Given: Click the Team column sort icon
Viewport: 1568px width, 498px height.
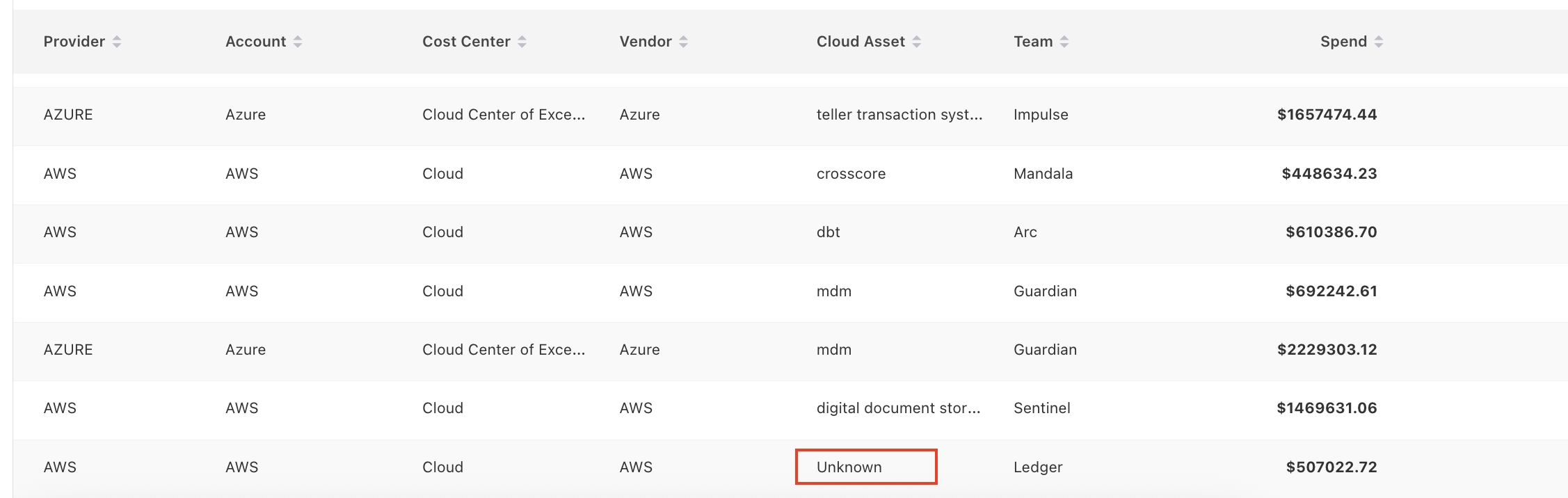Looking at the screenshot, I should 1064,42.
